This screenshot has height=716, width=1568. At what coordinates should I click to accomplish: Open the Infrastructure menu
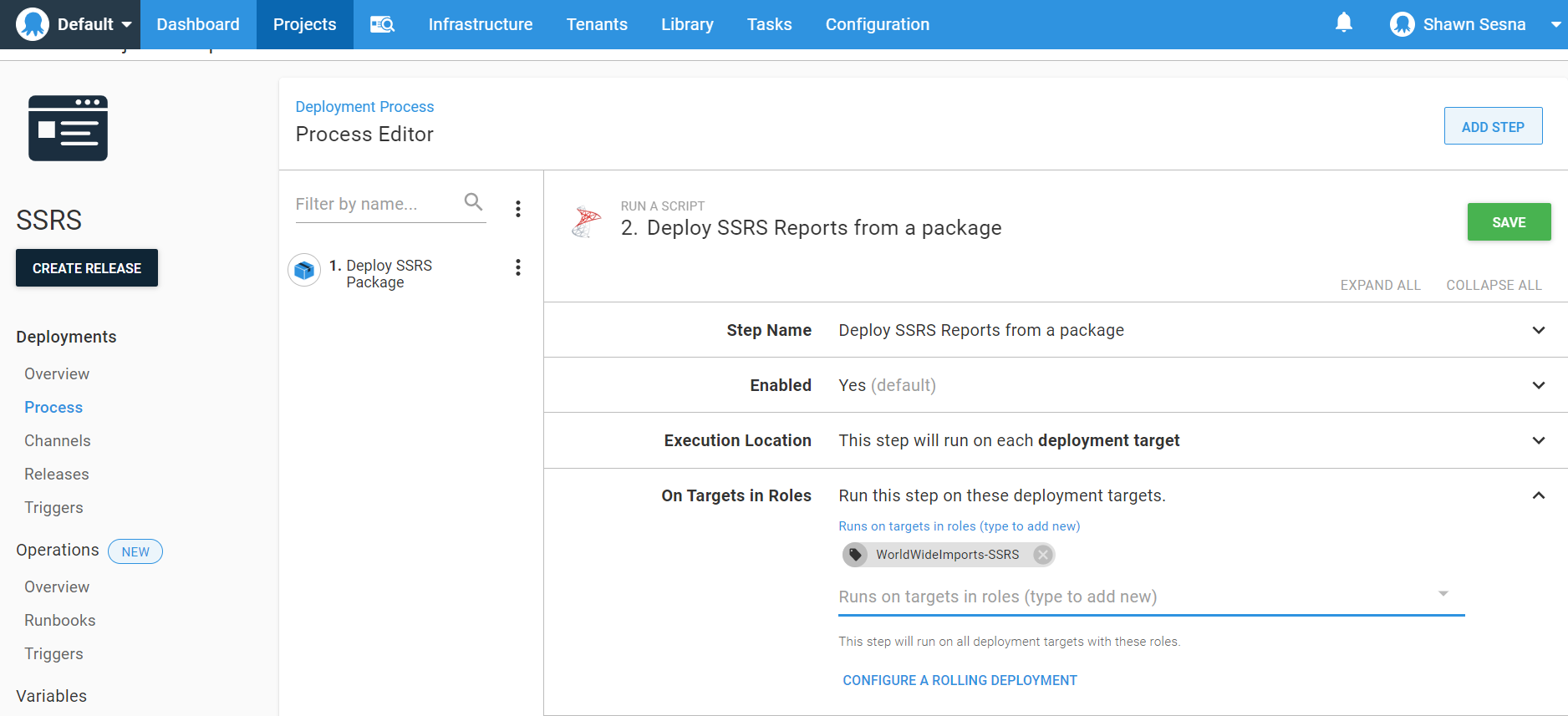tap(480, 24)
